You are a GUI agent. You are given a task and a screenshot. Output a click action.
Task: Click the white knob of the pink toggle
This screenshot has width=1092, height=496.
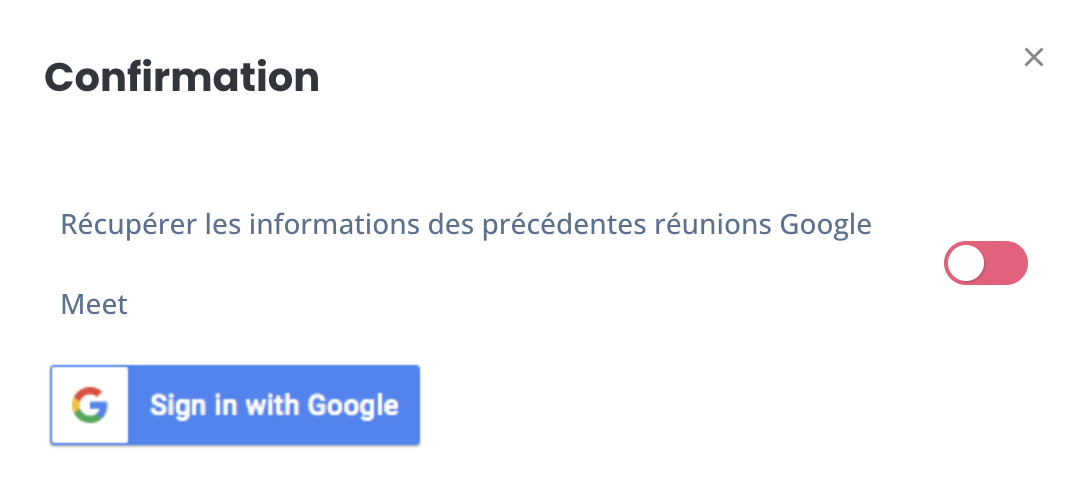(x=966, y=263)
